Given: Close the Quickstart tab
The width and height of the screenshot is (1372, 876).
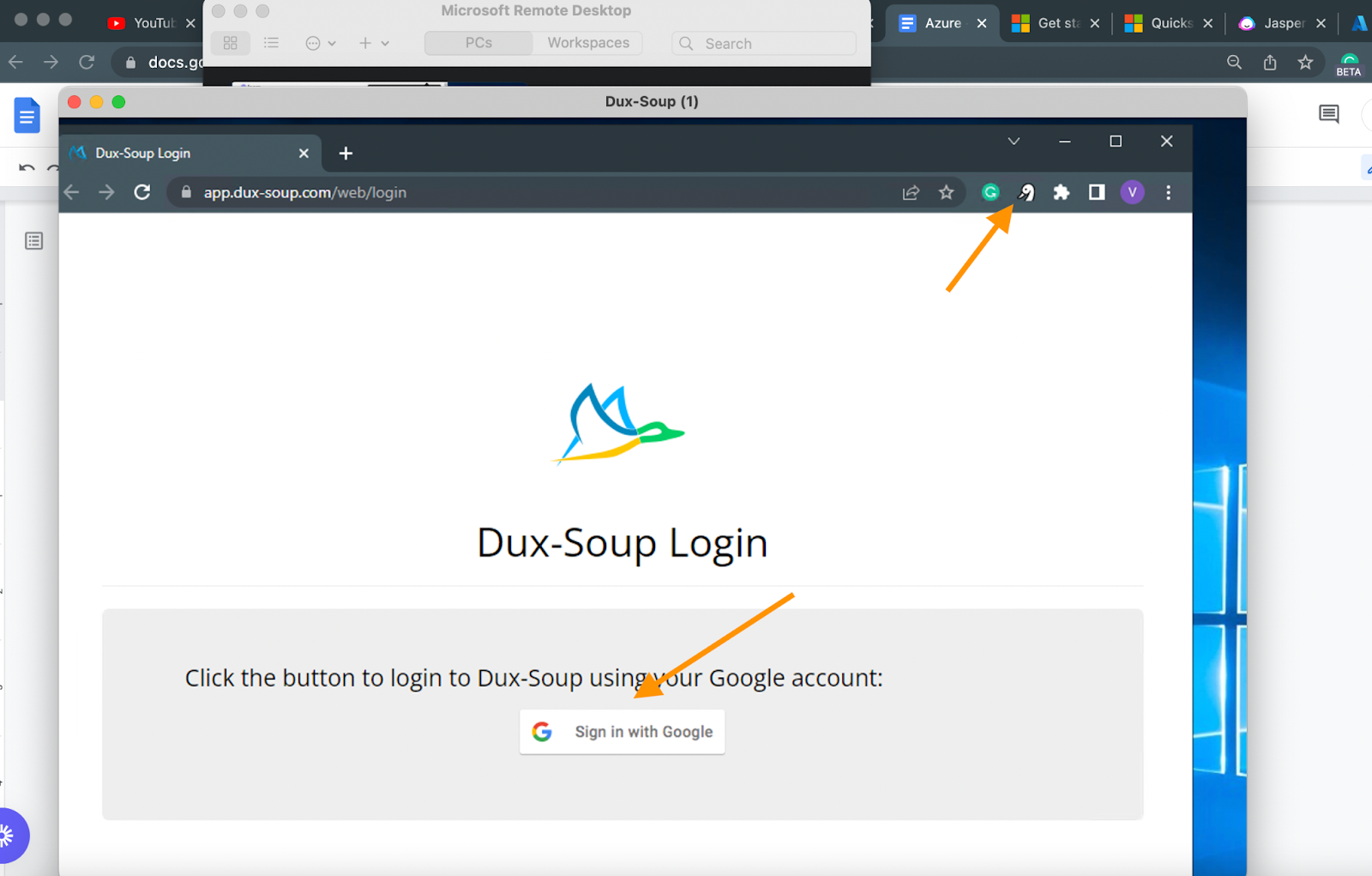Looking at the screenshot, I should 1208,23.
